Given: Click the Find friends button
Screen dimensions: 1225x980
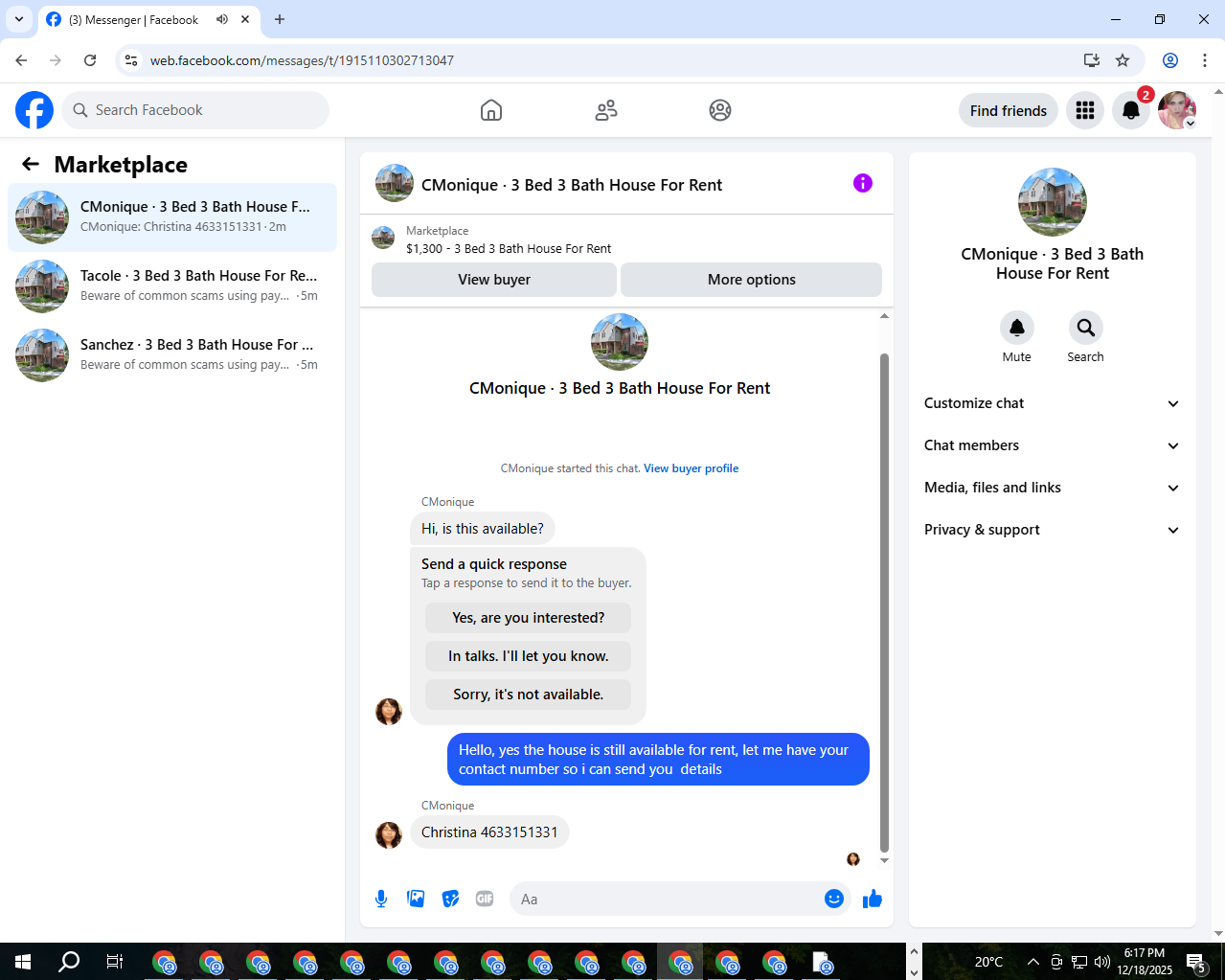Looking at the screenshot, I should [1009, 110].
